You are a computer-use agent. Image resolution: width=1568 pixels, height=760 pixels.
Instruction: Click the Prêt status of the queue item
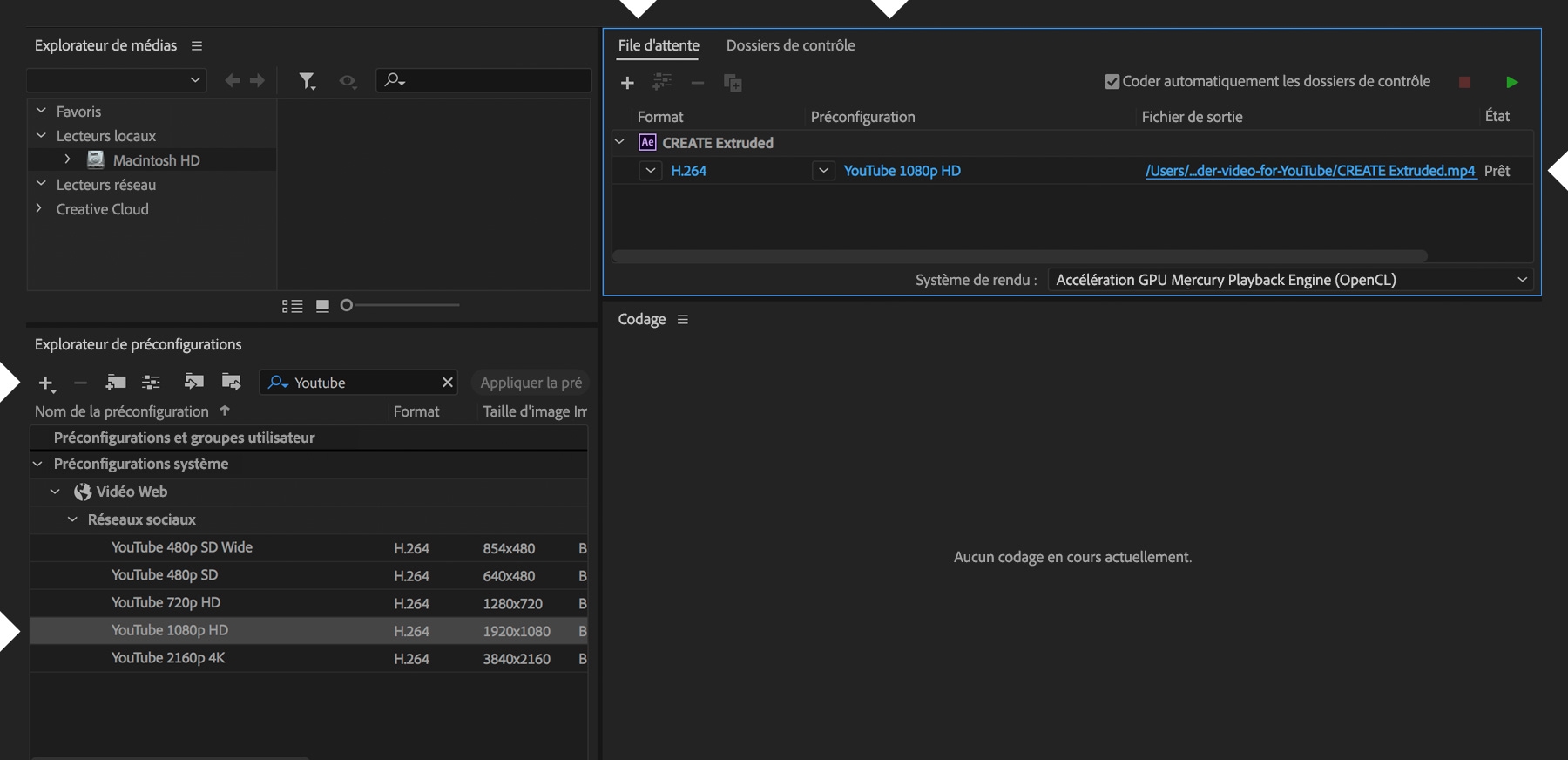tap(1497, 171)
